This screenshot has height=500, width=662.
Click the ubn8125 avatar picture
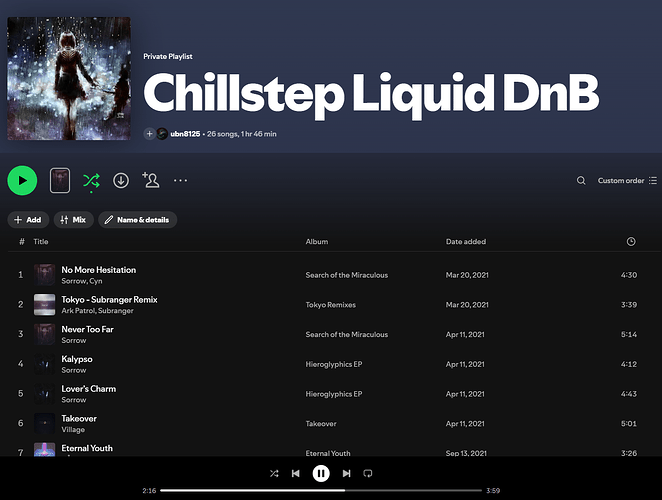click(162, 134)
